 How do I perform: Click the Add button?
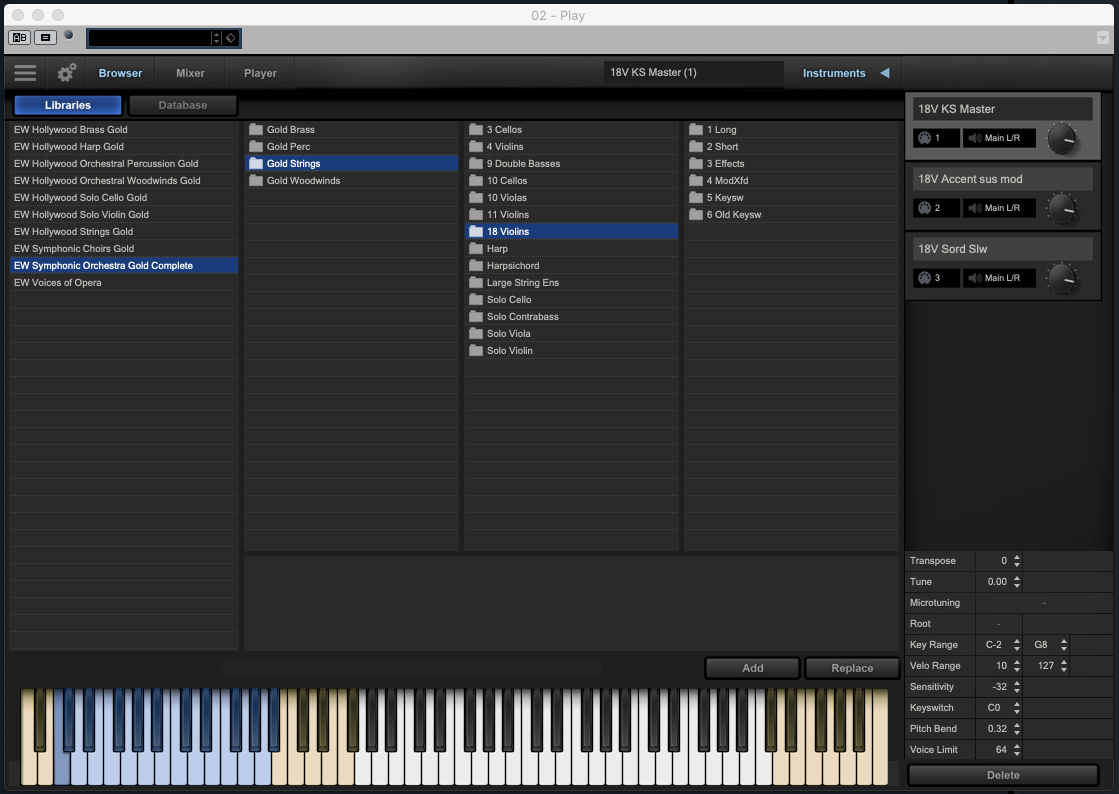[752, 668]
